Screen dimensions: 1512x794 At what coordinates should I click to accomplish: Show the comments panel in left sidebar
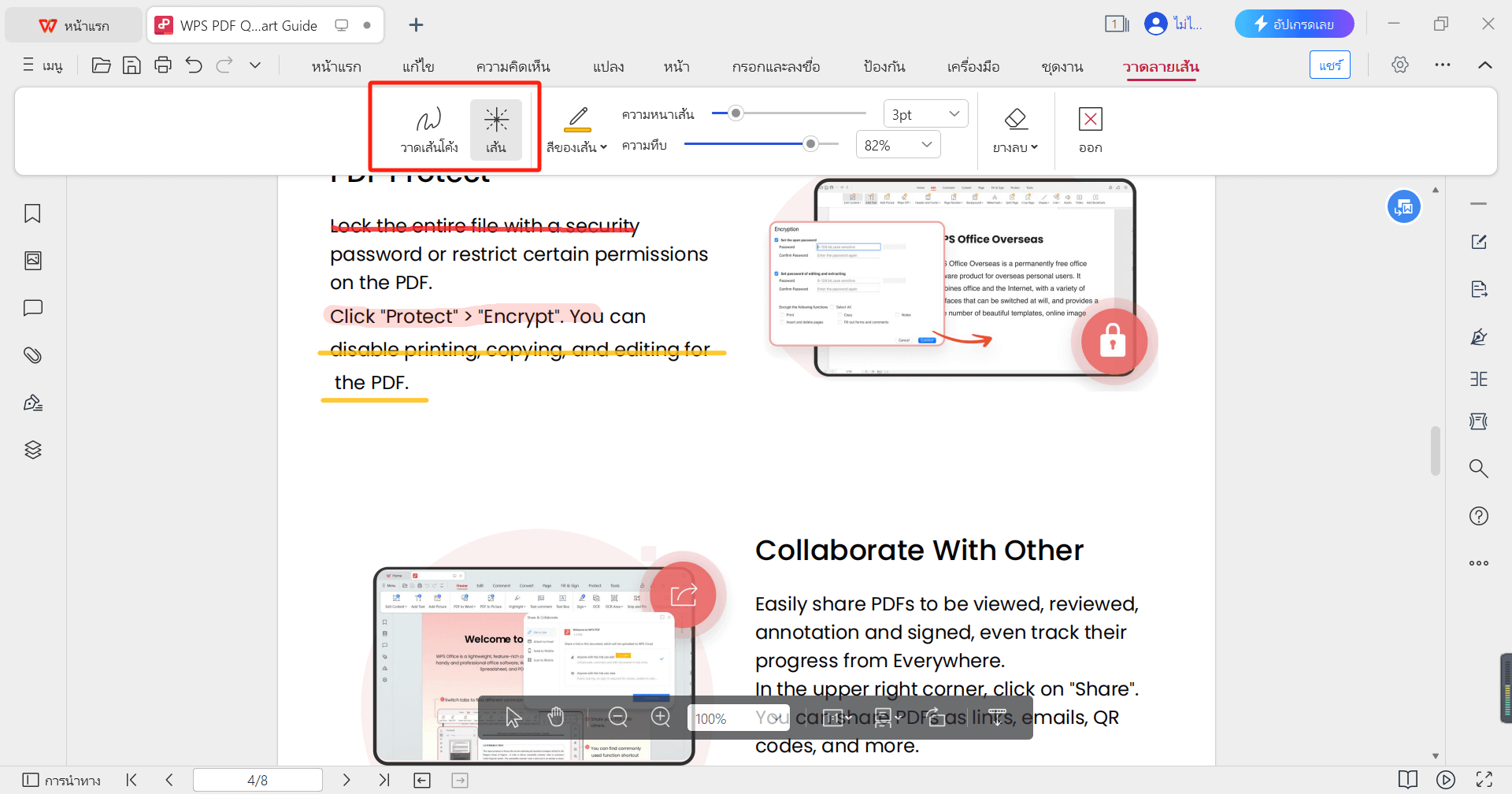coord(32,308)
